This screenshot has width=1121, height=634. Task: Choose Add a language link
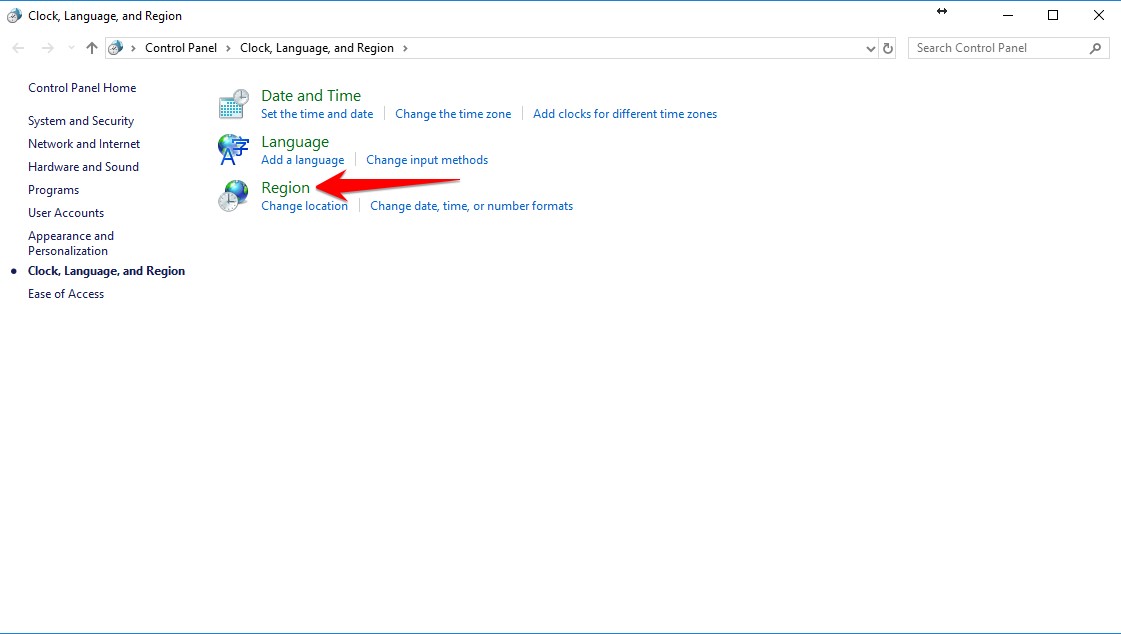point(302,160)
